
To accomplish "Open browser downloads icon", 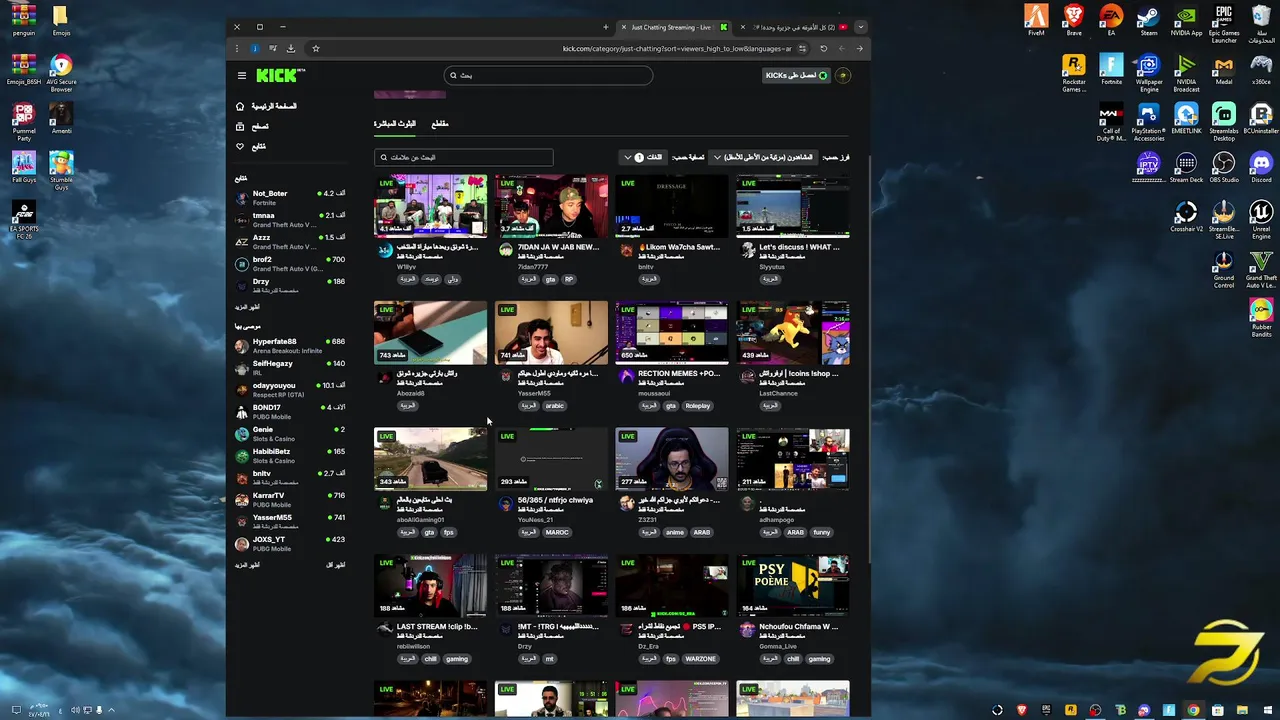I will tap(291, 48).
